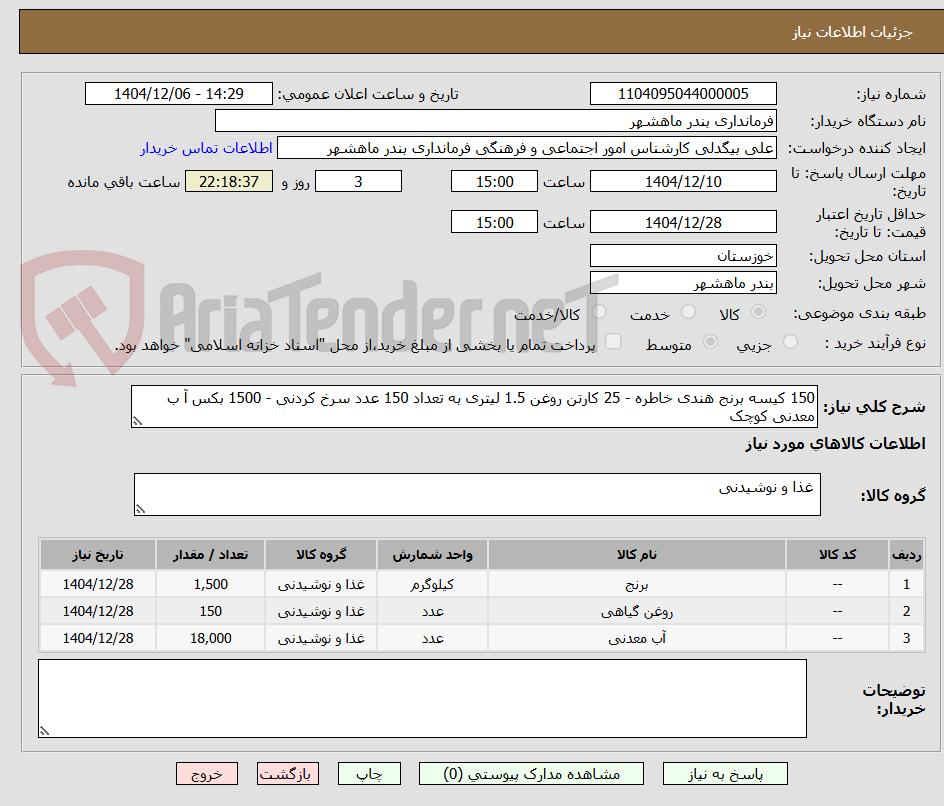Click the عدد unit in روغن گیاهی row

click(x=432, y=611)
